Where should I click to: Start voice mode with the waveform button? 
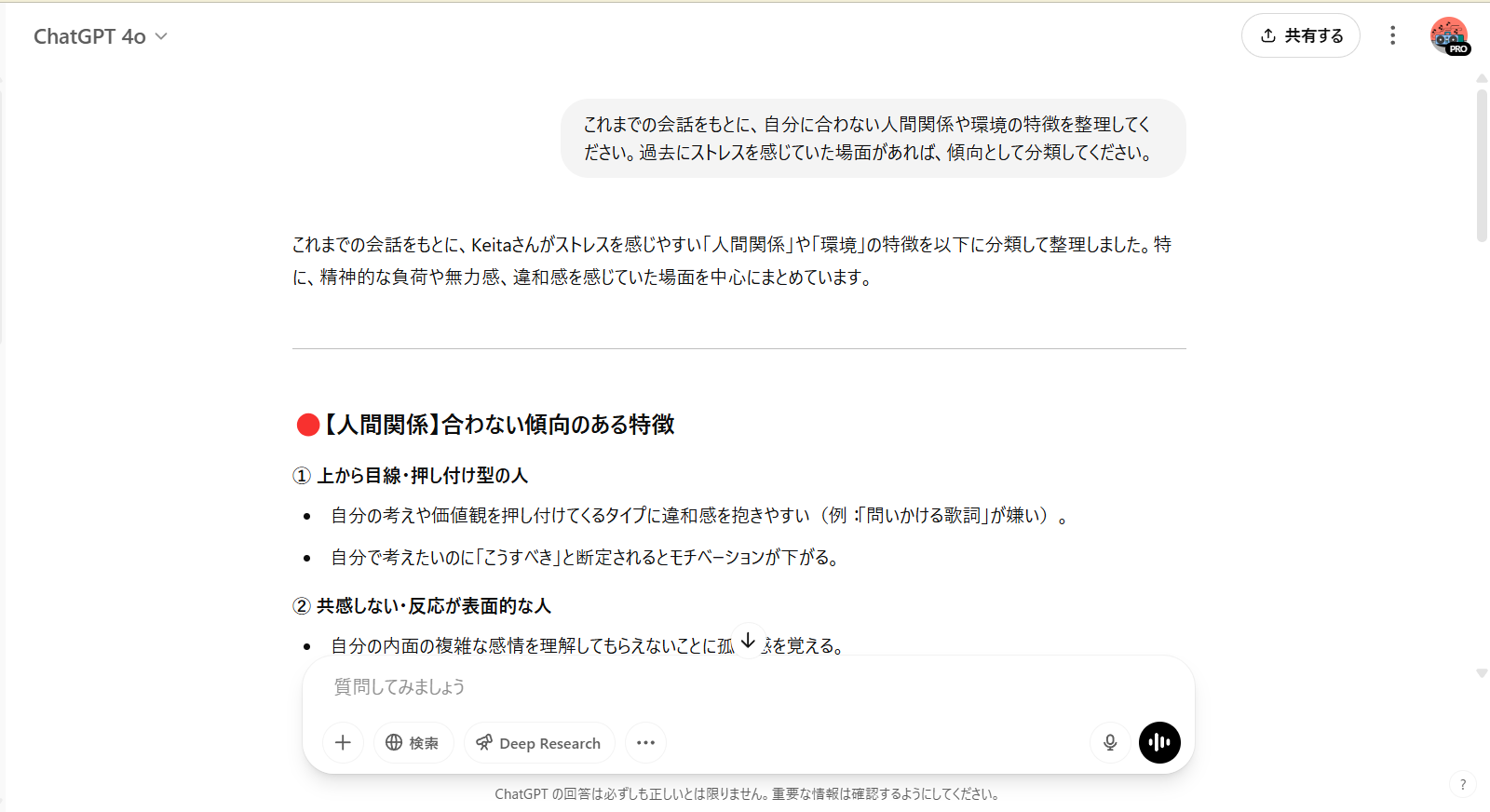click(1159, 742)
